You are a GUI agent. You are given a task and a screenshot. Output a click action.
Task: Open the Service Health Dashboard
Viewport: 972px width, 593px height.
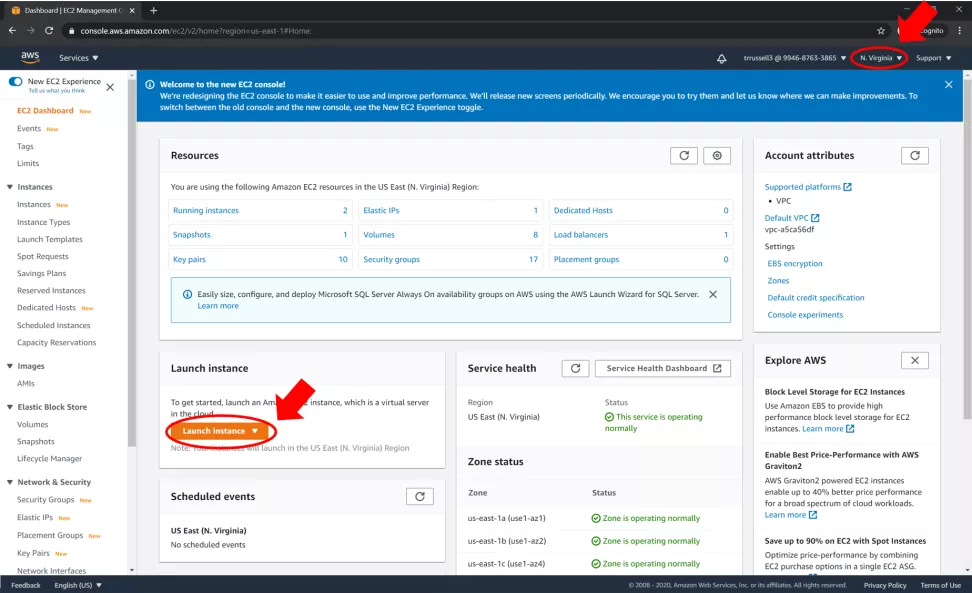[663, 368]
